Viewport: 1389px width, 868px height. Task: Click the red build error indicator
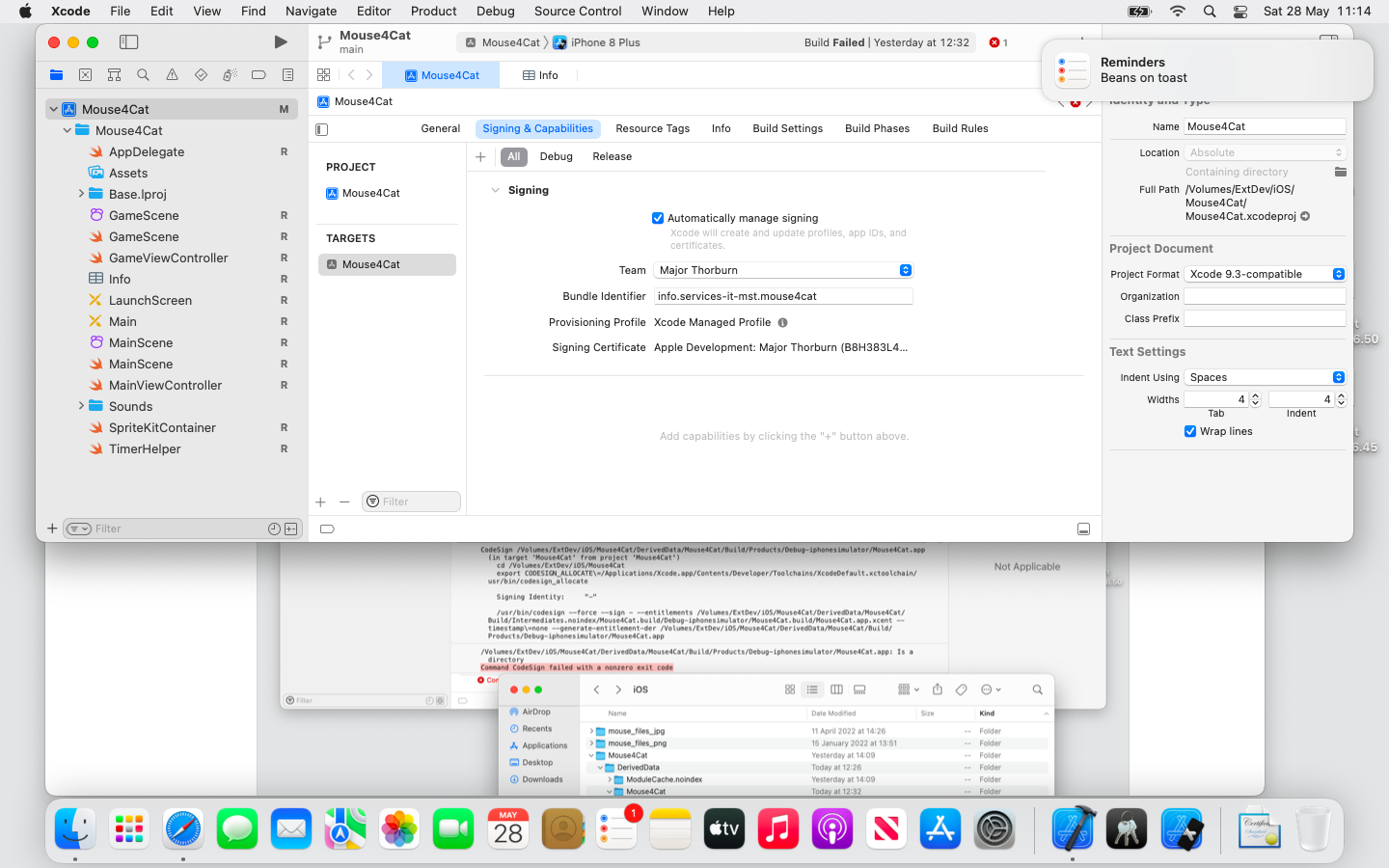(x=998, y=42)
